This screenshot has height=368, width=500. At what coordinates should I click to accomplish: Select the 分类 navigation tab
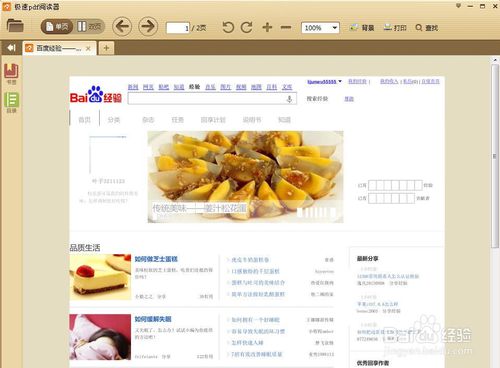pos(114,120)
